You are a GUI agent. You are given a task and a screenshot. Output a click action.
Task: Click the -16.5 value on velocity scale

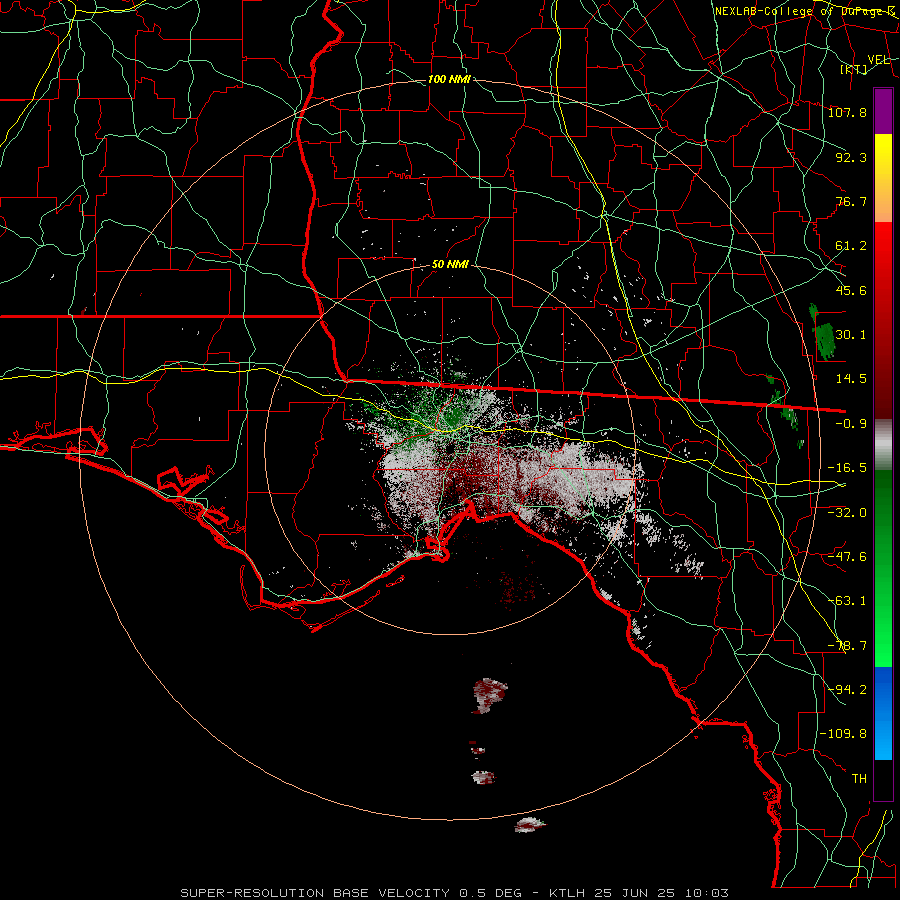[x=847, y=468]
